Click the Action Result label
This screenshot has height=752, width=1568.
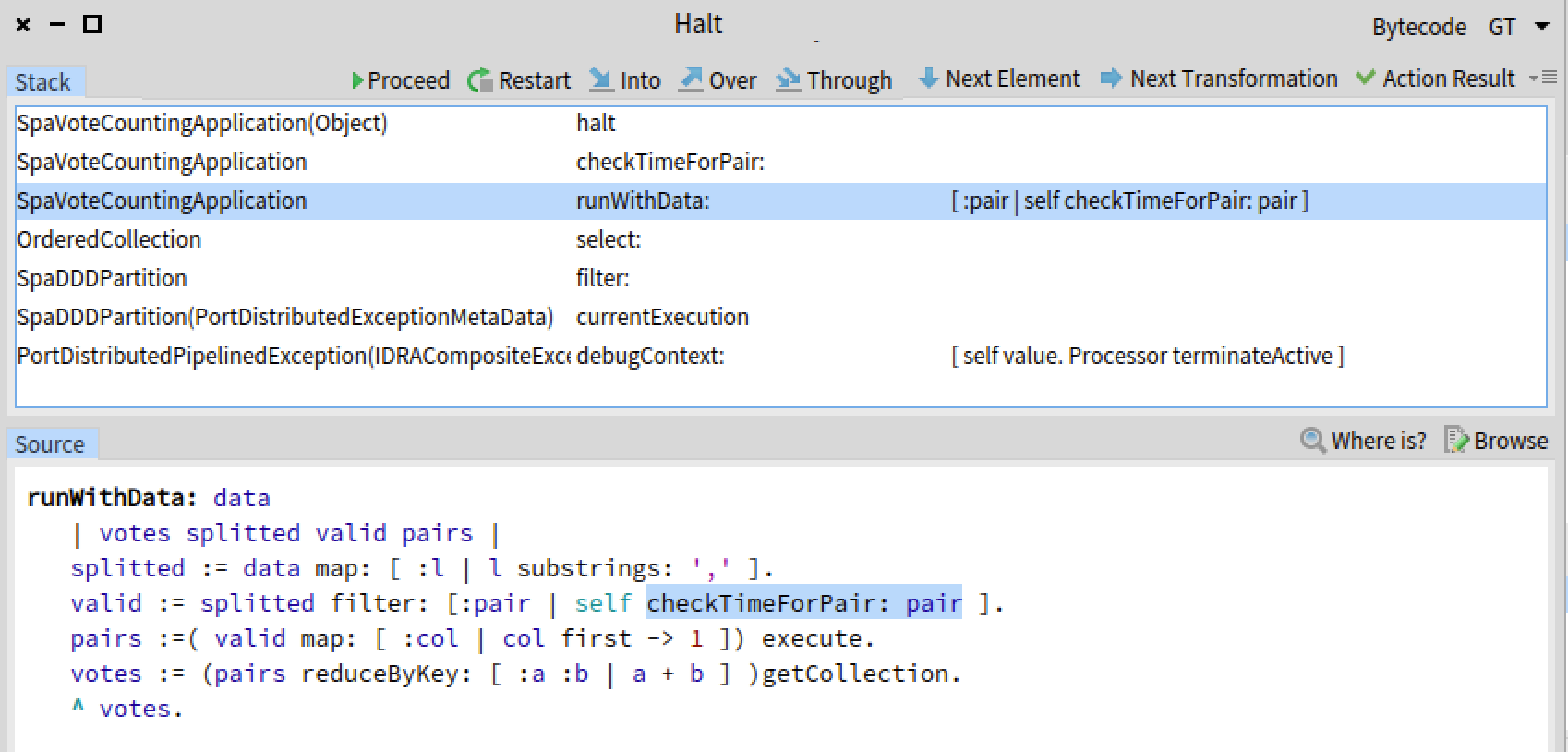[1448, 79]
